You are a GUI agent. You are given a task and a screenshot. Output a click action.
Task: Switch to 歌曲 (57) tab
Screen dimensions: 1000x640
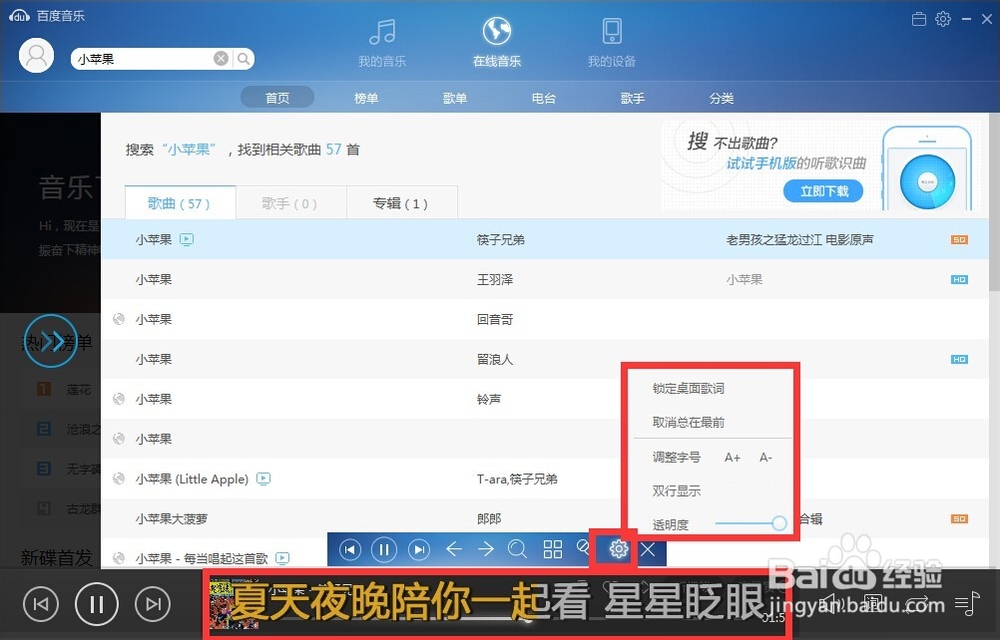[x=180, y=203]
